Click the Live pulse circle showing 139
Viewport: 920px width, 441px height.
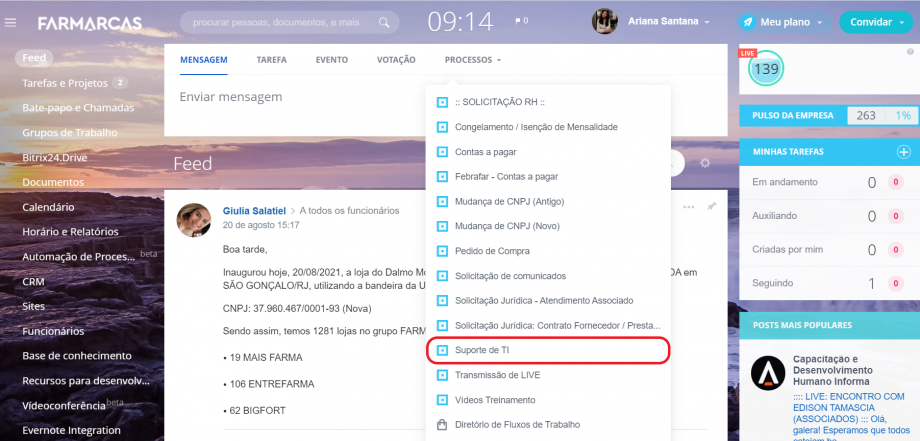click(765, 69)
